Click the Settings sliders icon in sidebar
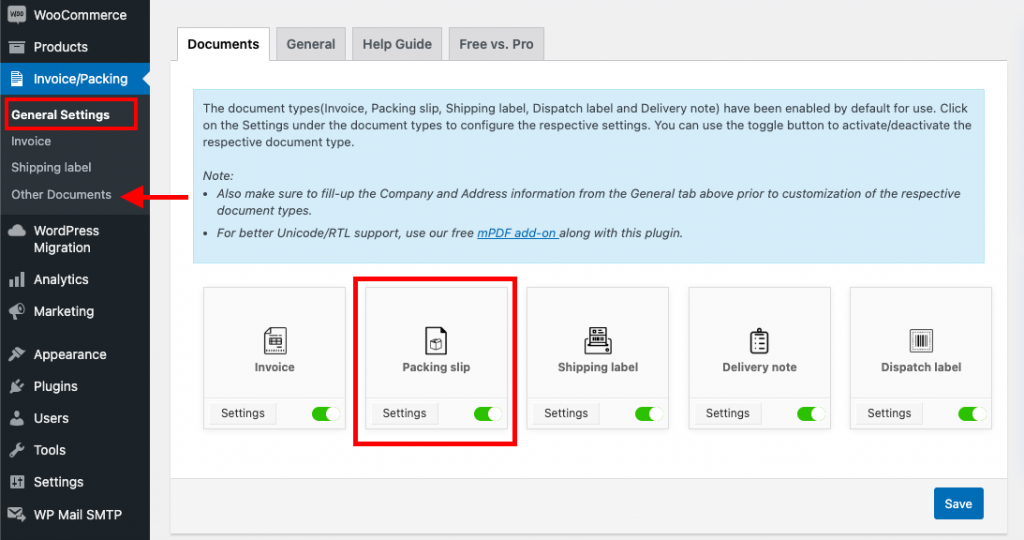The width and height of the screenshot is (1024, 540). coord(16,483)
